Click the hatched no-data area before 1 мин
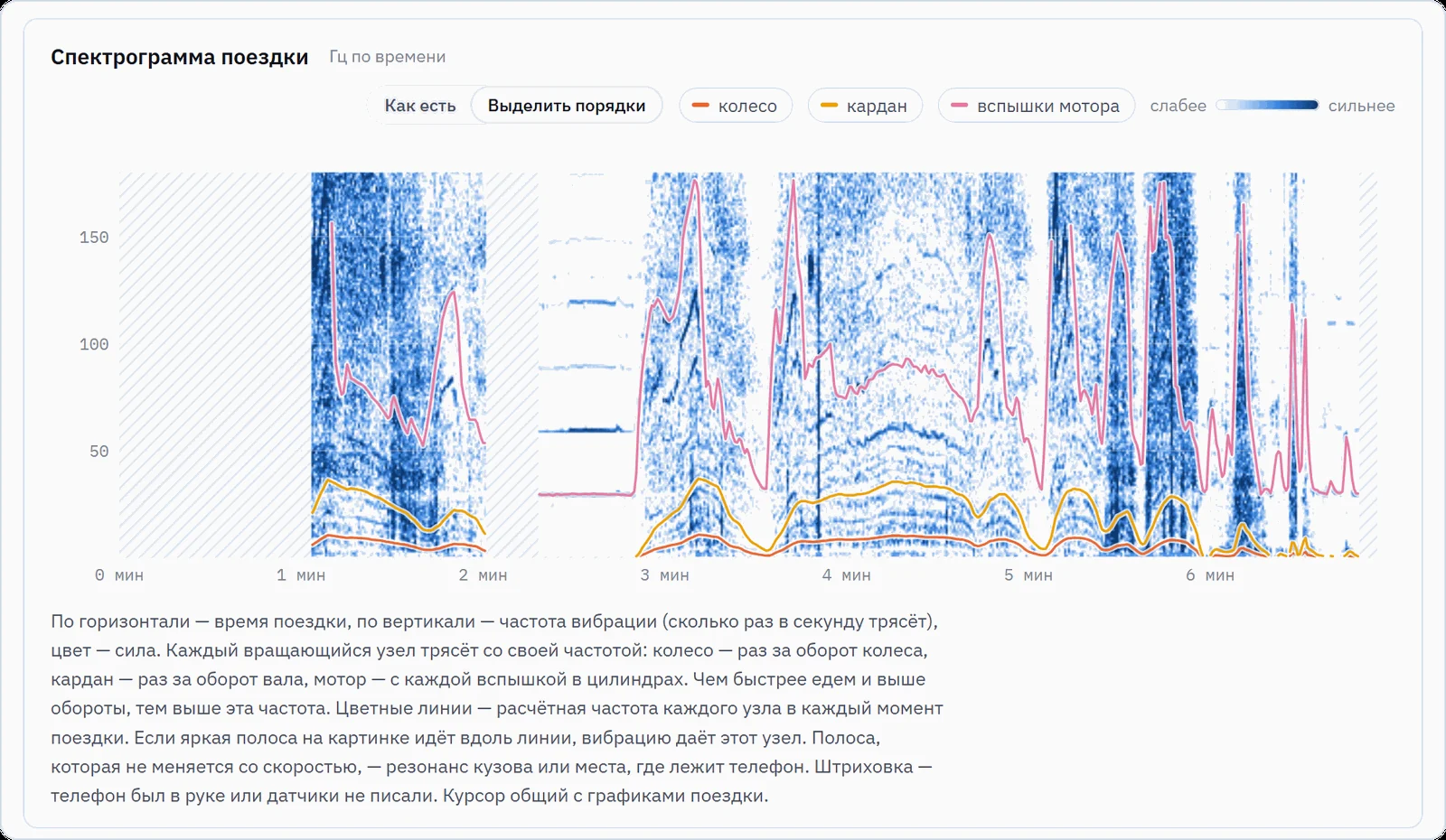 (x=215, y=364)
